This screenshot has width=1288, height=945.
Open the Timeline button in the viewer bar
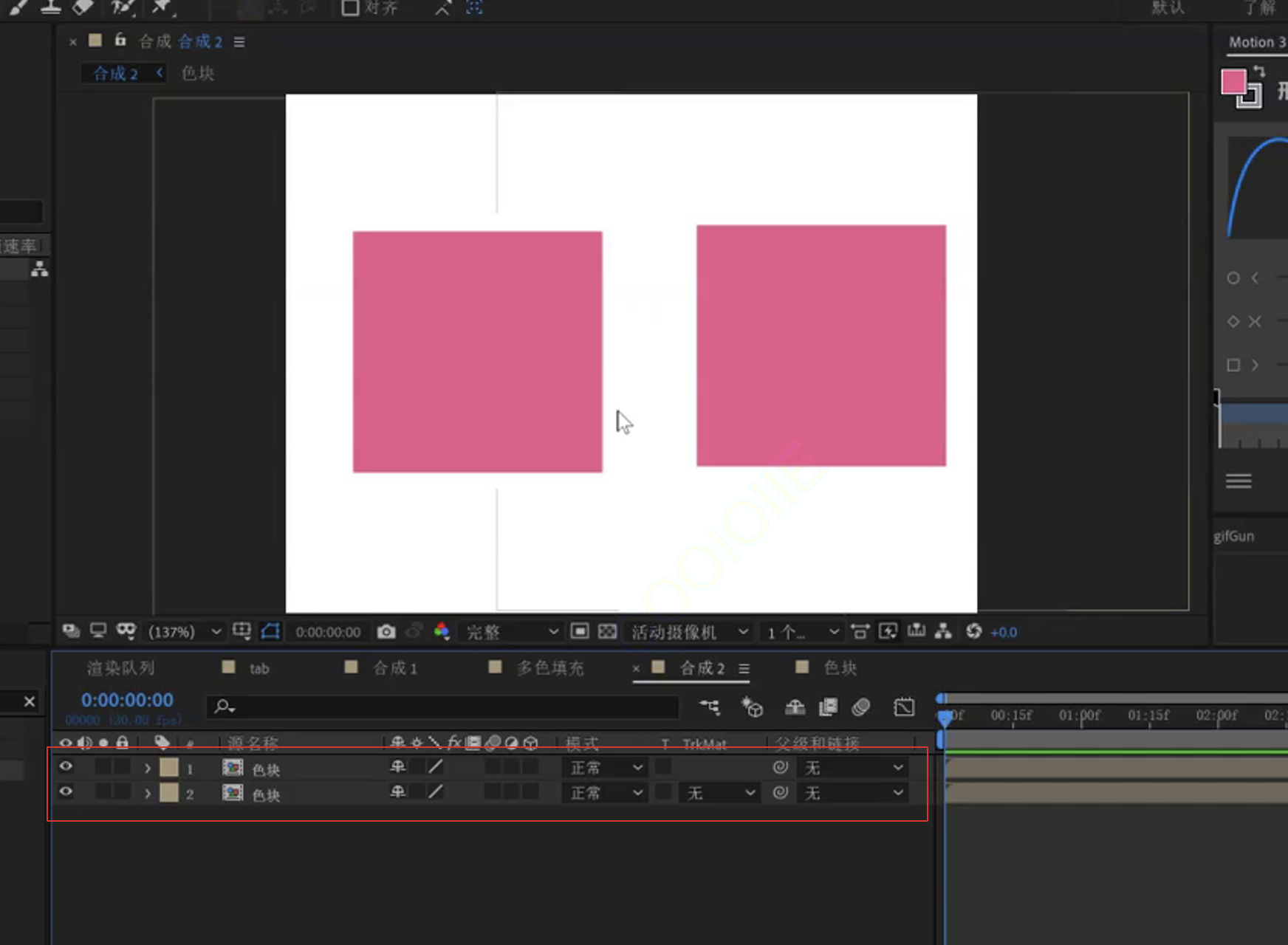[x=917, y=630]
